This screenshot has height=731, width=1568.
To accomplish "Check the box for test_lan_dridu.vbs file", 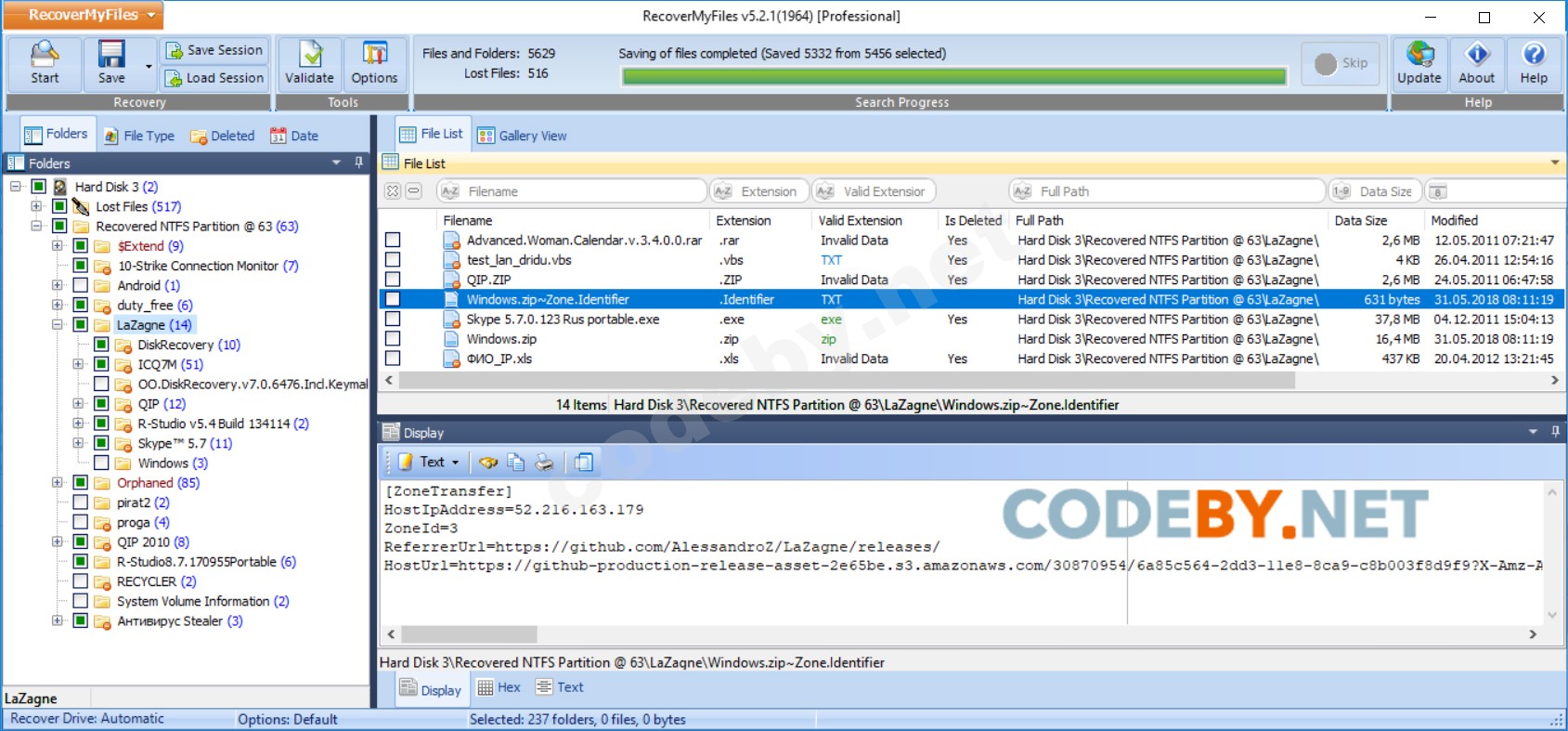I will coord(393,260).
